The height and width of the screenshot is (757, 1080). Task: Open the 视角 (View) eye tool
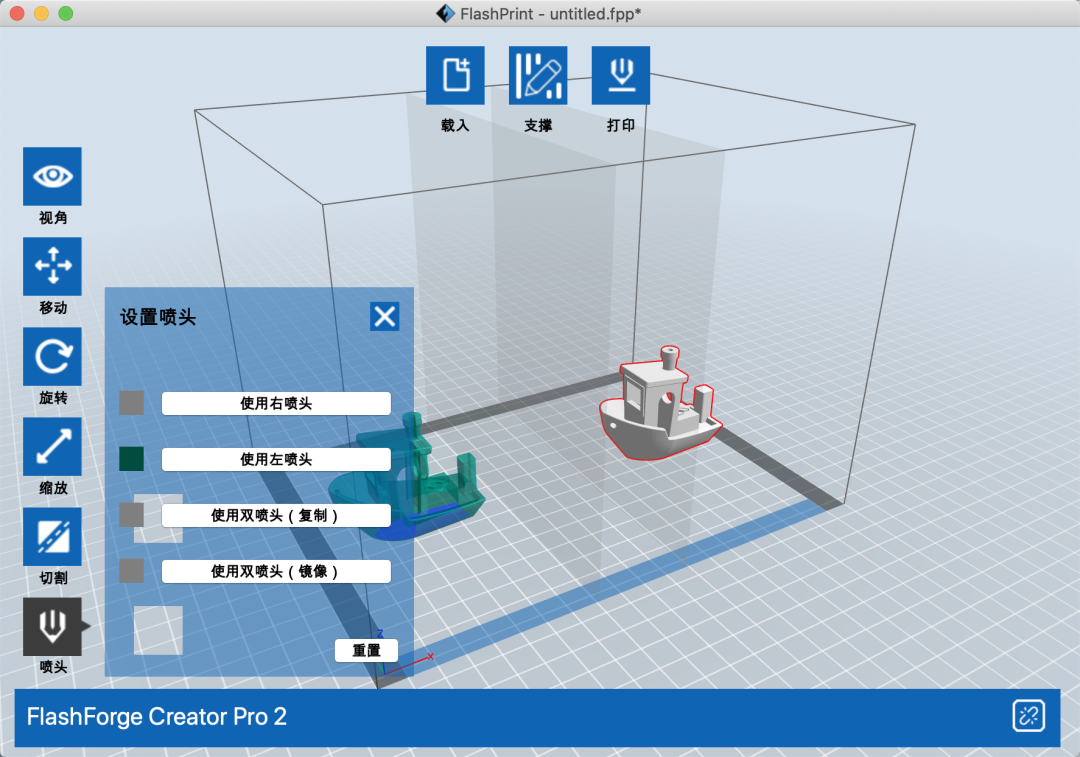pyautogui.click(x=52, y=176)
